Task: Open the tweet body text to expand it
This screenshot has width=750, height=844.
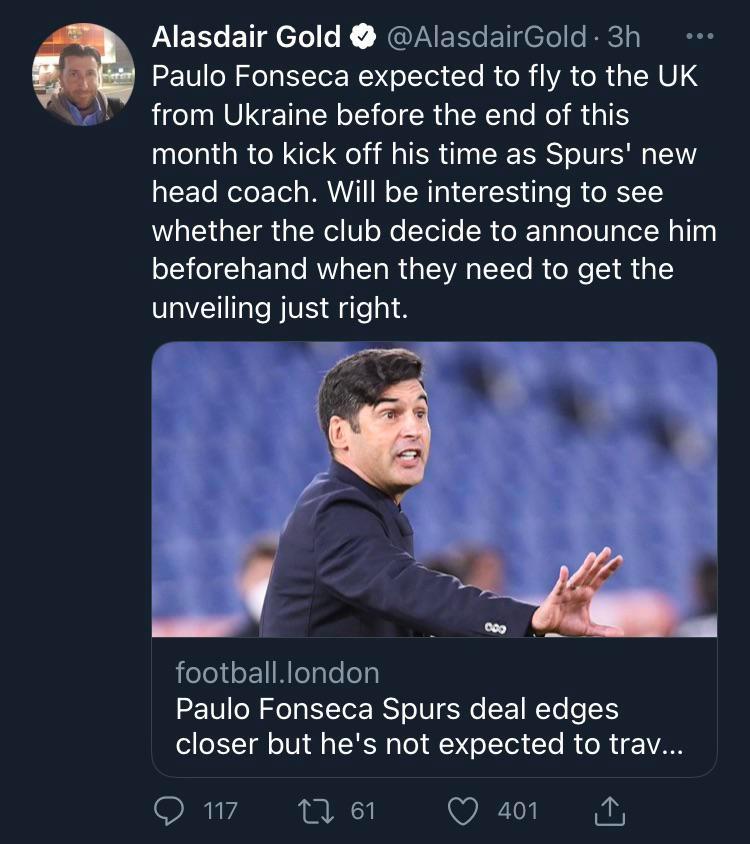Action: (x=433, y=192)
